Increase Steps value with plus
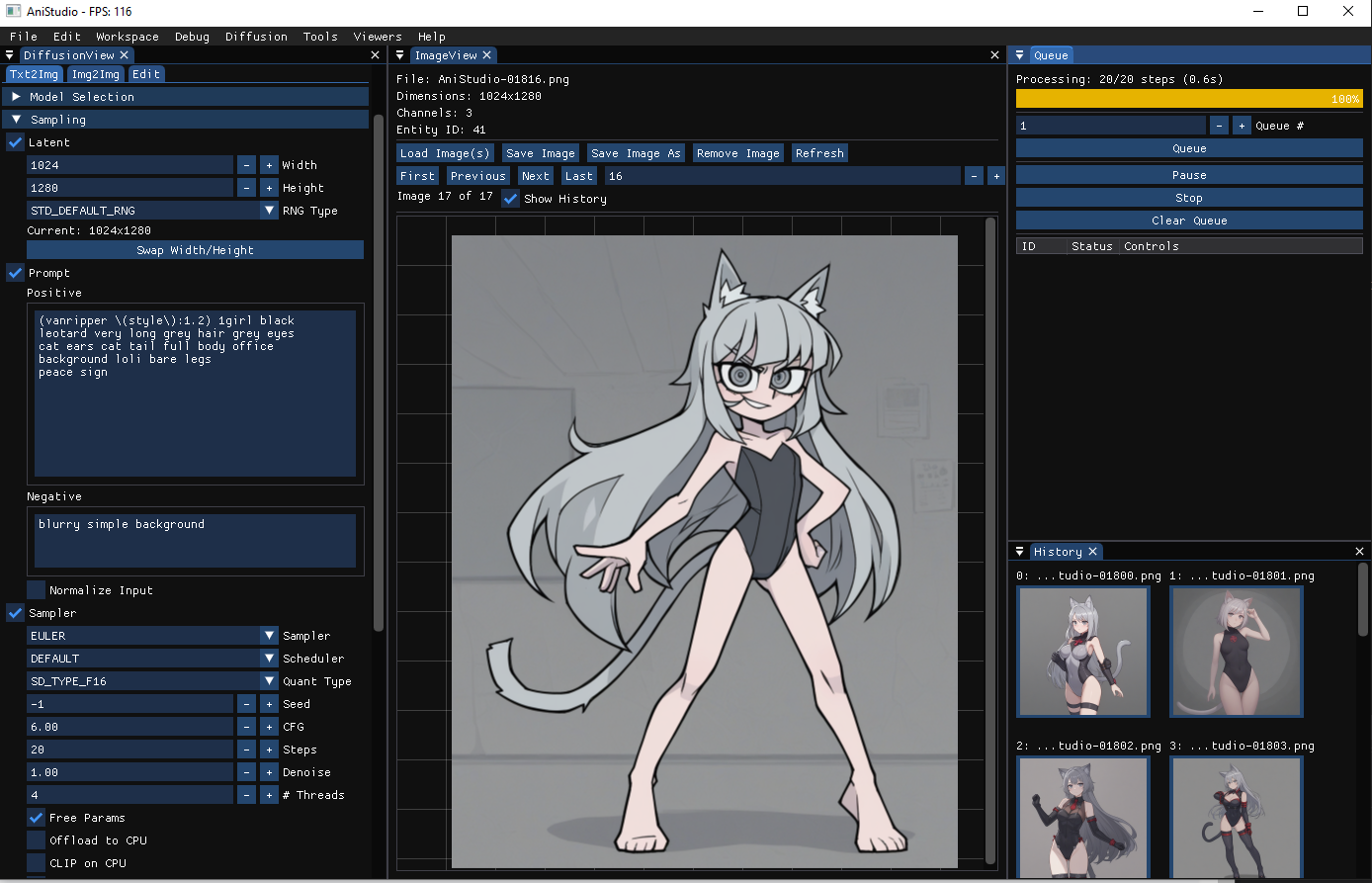Viewport: 1372px width, 883px height. coord(269,750)
